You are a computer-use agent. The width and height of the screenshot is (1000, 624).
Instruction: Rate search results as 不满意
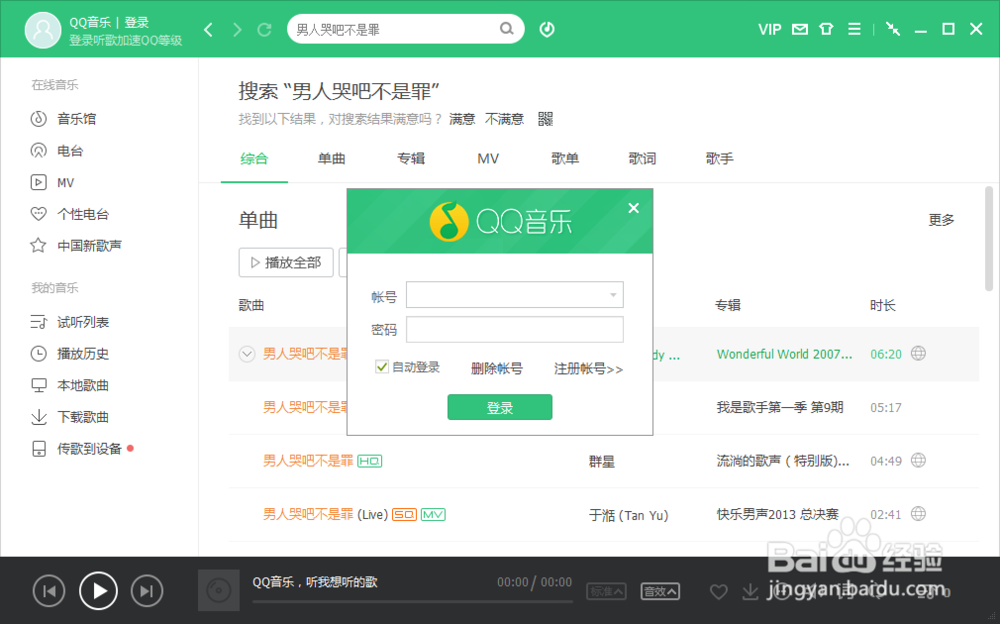(504, 119)
